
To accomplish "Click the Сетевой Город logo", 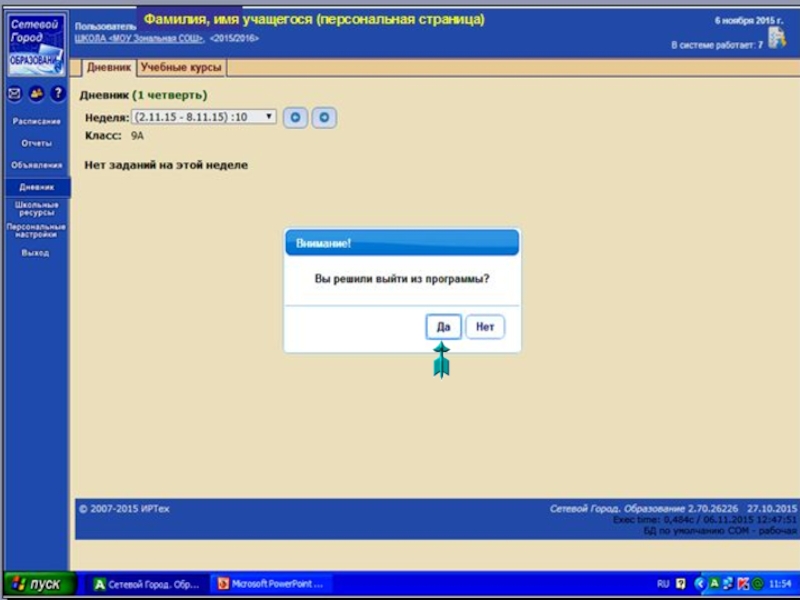I will (x=36, y=44).
